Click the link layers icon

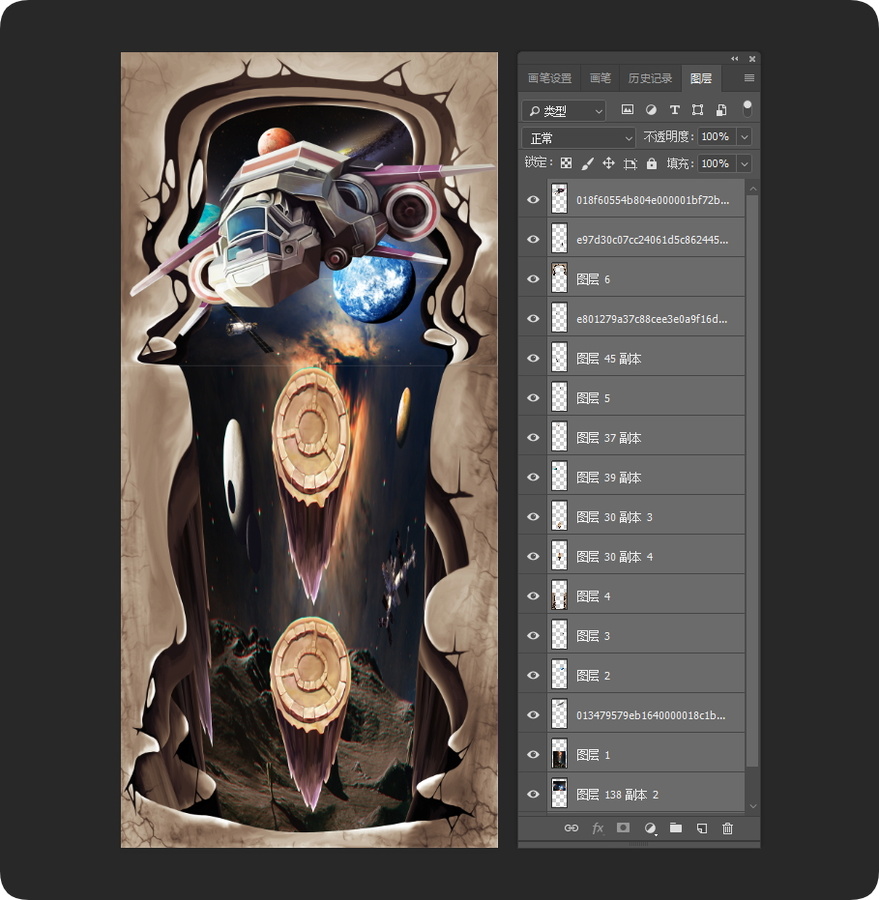pos(571,828)
